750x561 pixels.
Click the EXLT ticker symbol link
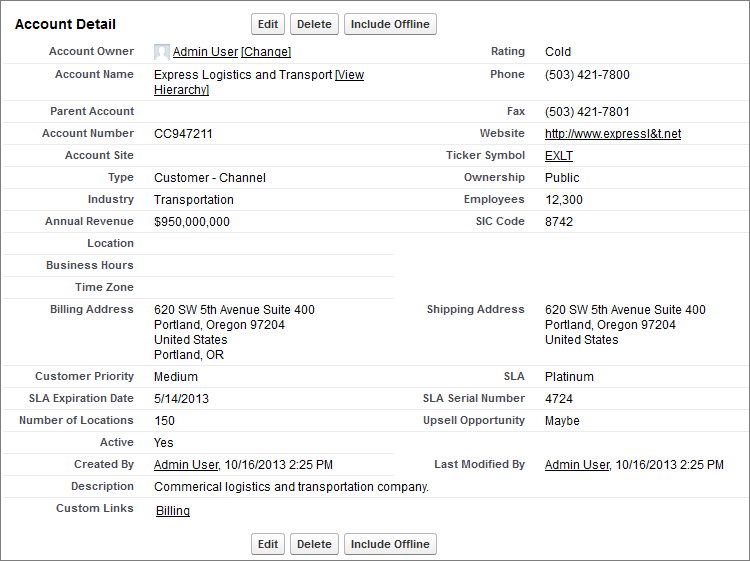pos(559,156)
